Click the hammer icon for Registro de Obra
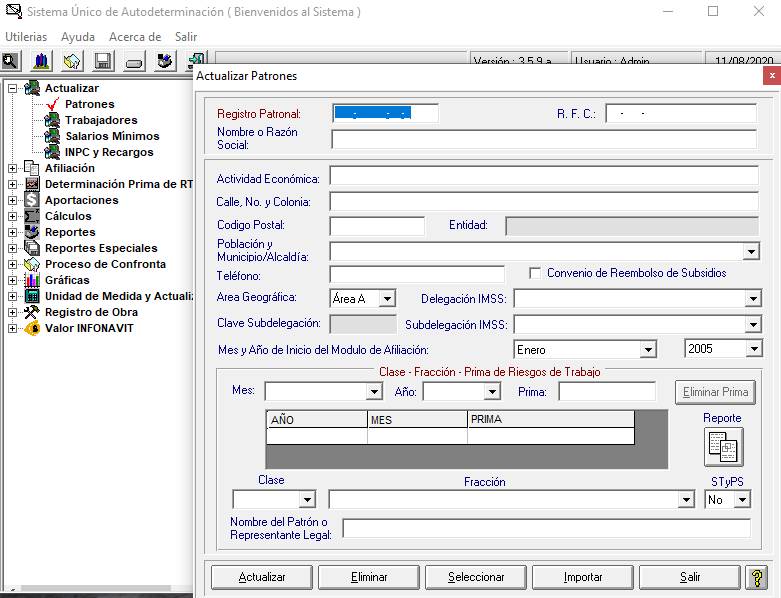 pos(32,312)
